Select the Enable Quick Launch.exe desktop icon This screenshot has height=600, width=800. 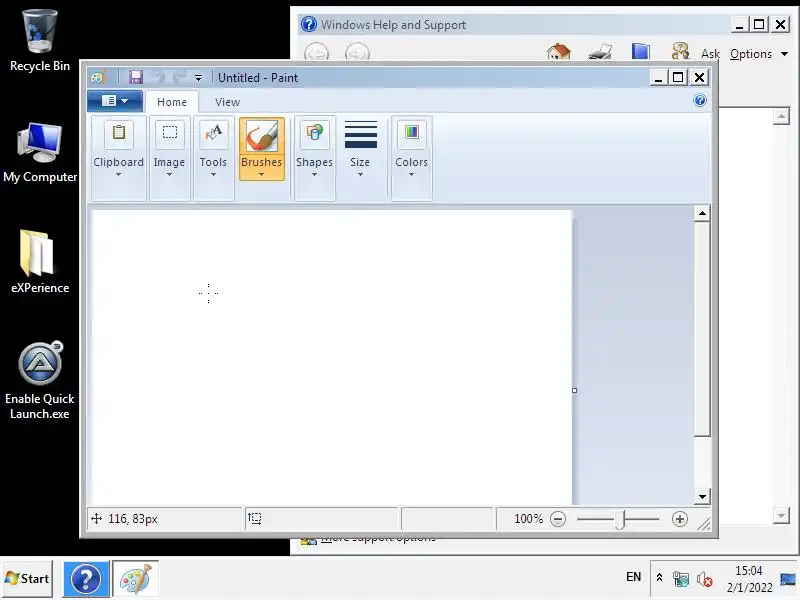tap(40, 381)
